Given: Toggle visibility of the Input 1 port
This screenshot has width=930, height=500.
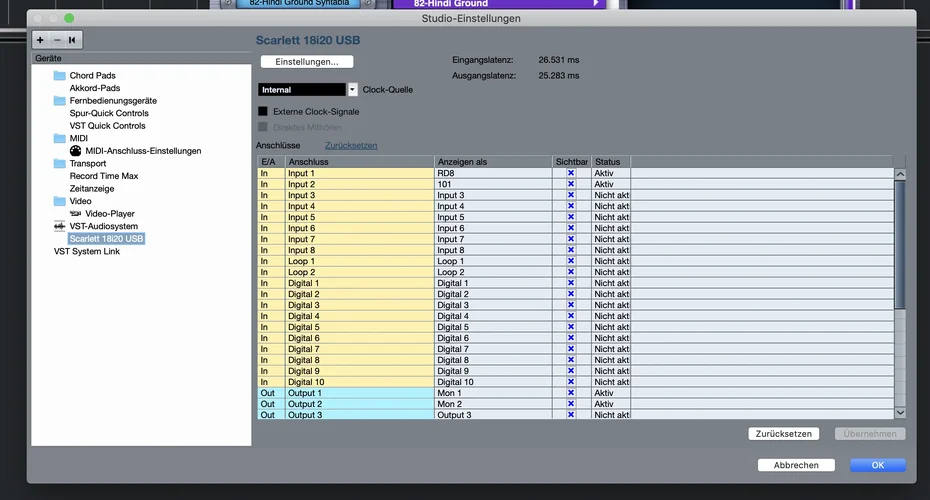Looking at the screenshot, I should (x=571, y=173).
